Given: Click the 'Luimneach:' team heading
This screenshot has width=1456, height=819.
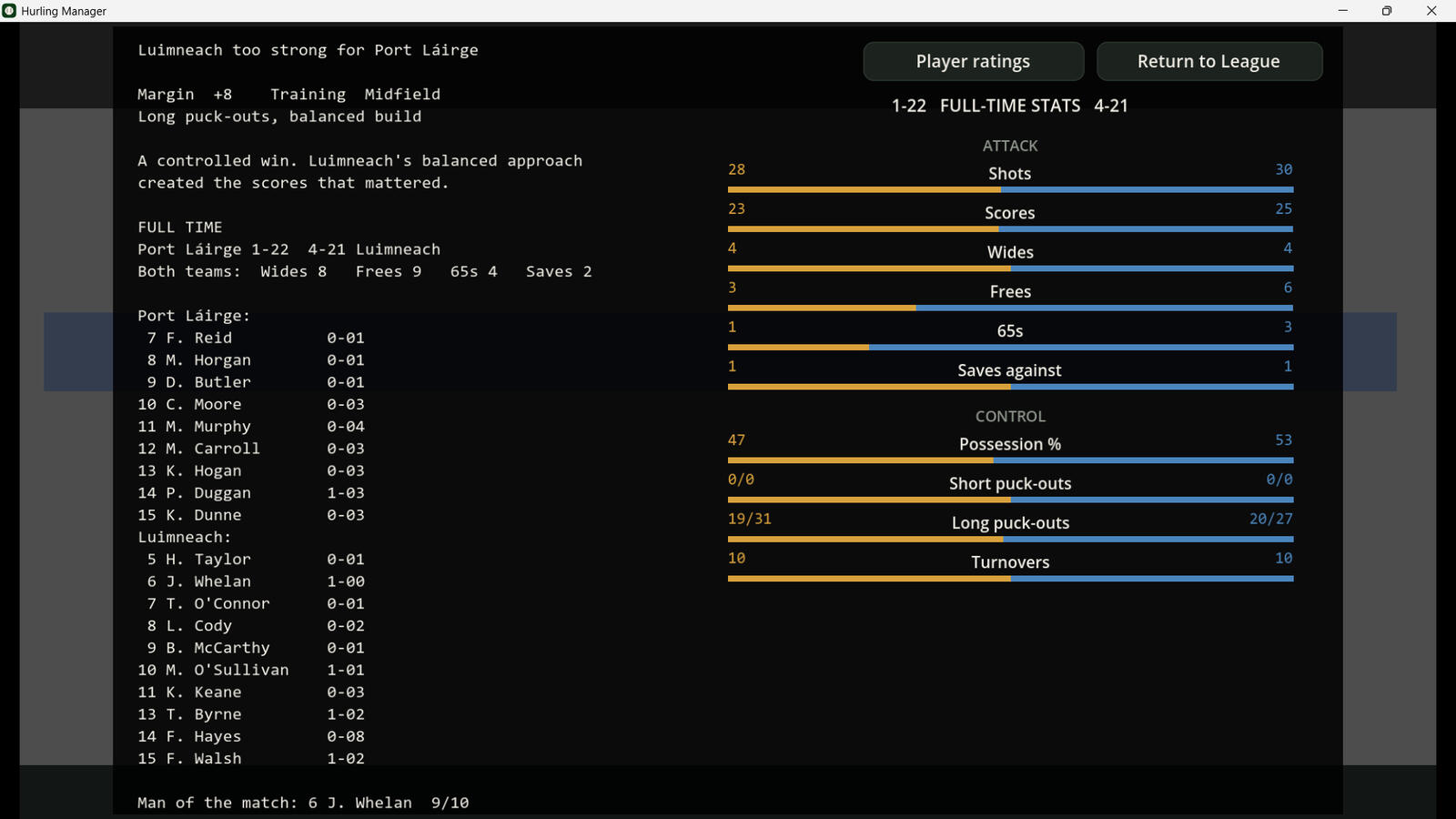Looking at the screenshot, I should [x=185, y=537].
